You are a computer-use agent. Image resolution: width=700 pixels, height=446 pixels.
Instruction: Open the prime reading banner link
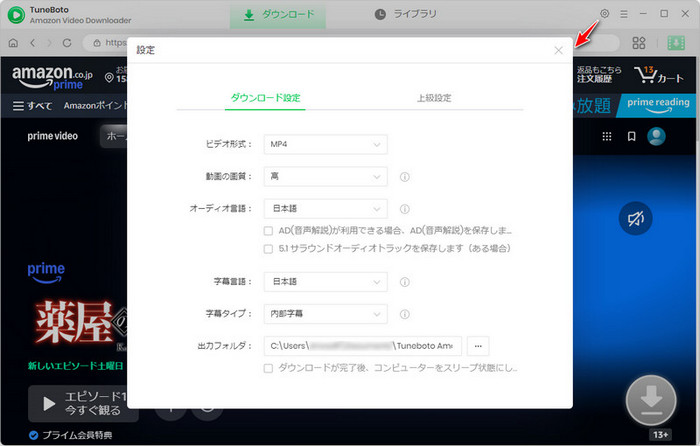coord(658,105)
